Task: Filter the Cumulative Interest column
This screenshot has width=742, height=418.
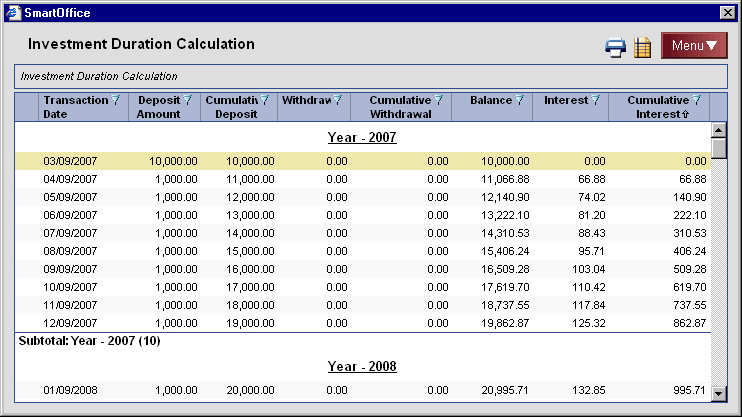Action: click(697, 100)
